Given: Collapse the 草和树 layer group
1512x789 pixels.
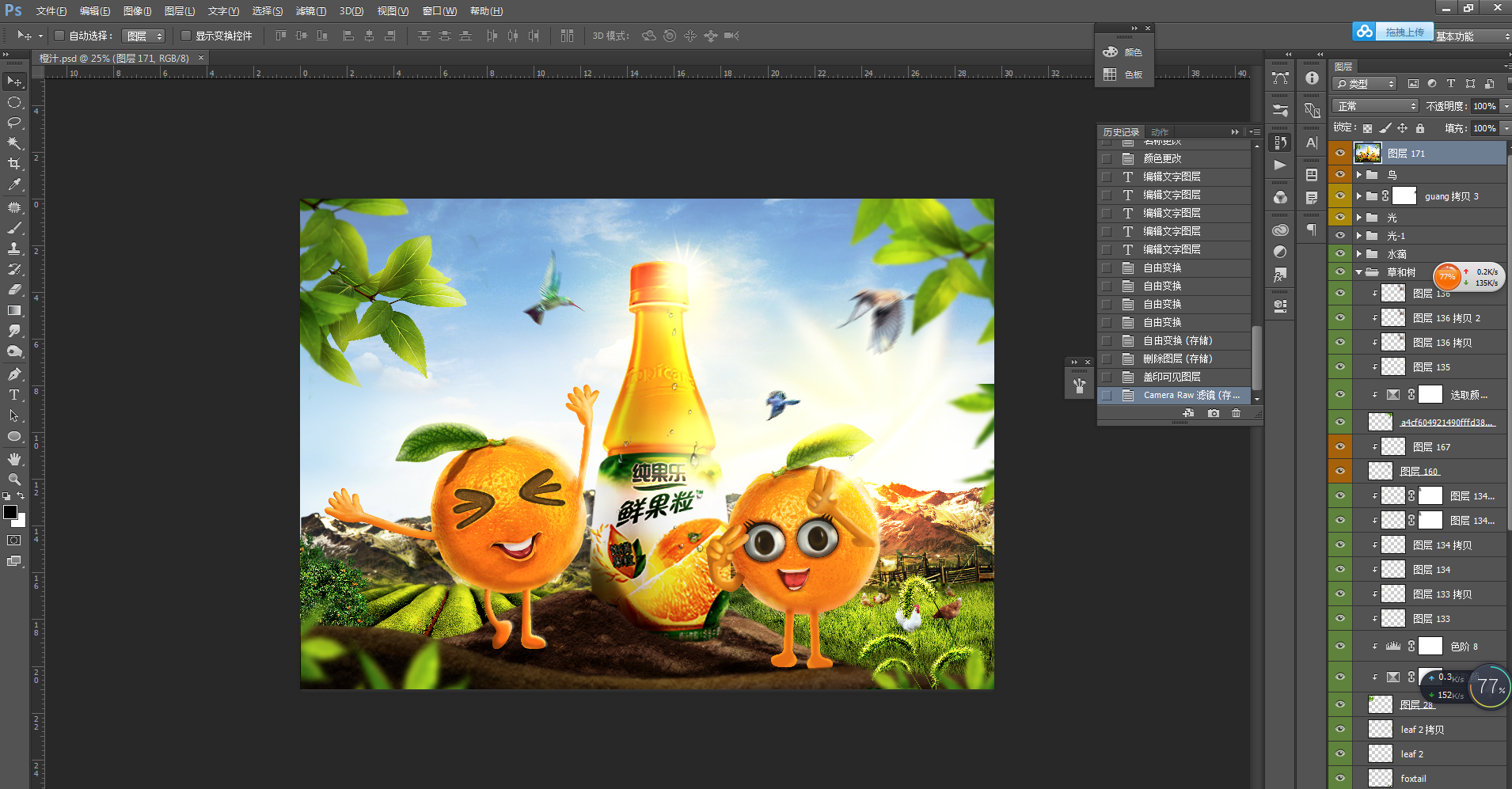Looking at the screenshot, I should pyautogui.click(x=1359, y=272).
